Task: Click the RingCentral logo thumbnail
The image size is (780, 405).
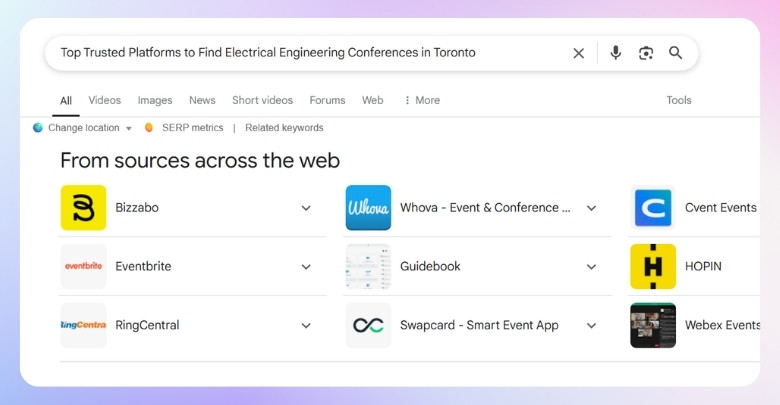Action: pyautogui.click(x=84, y=325)
